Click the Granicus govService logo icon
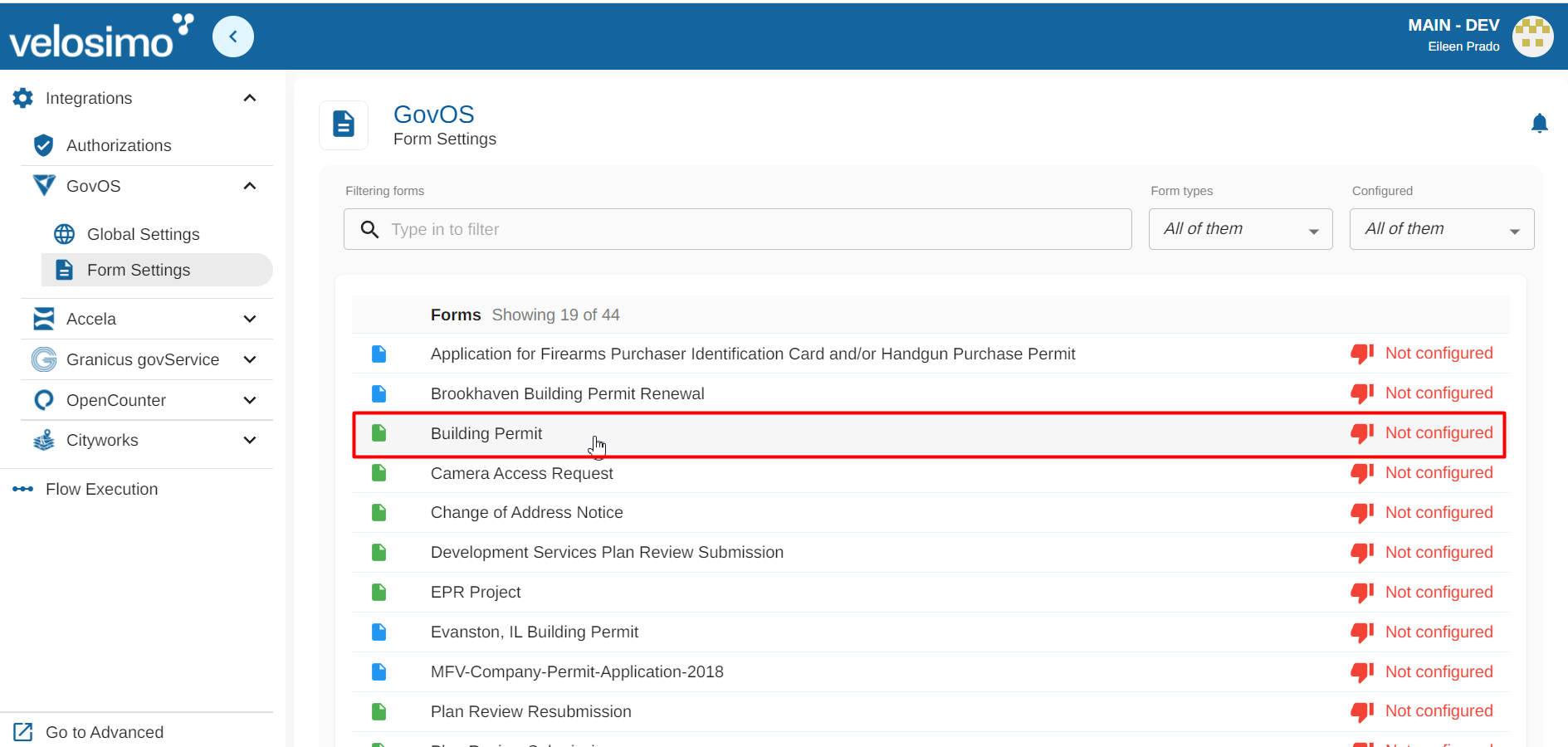This screenshot has width=1568, height=747. click(44, 359)
